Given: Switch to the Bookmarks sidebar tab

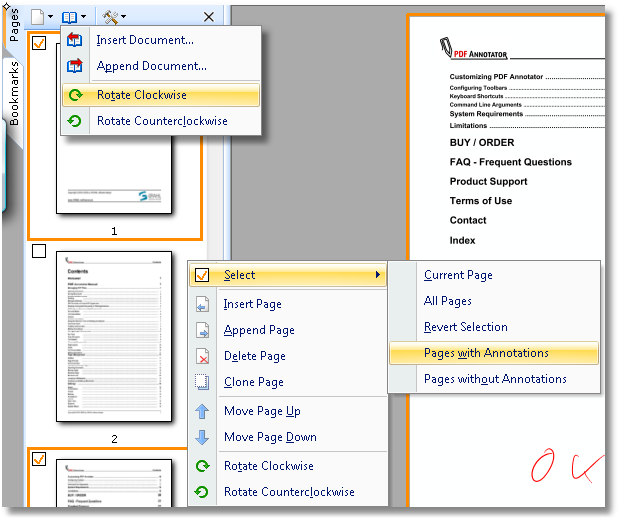Looking at the screenshot, I should (14, 92).
